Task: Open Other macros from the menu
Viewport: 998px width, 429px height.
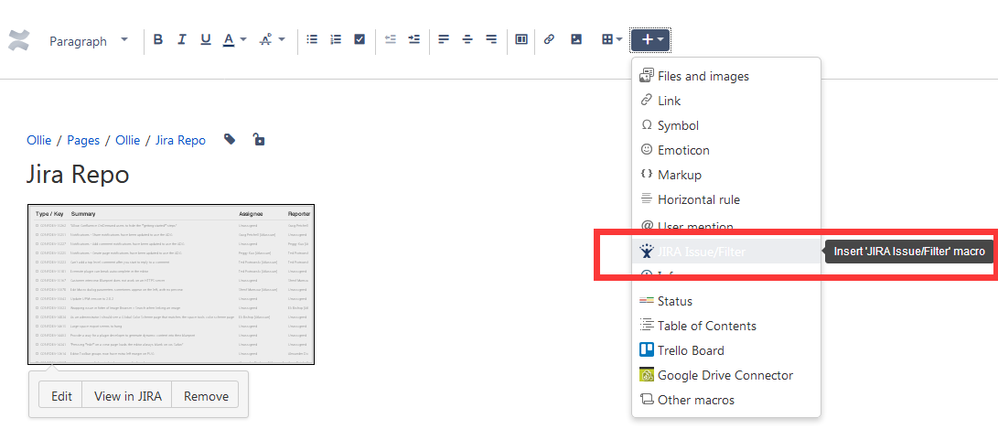Action: [x=726, y=400]
